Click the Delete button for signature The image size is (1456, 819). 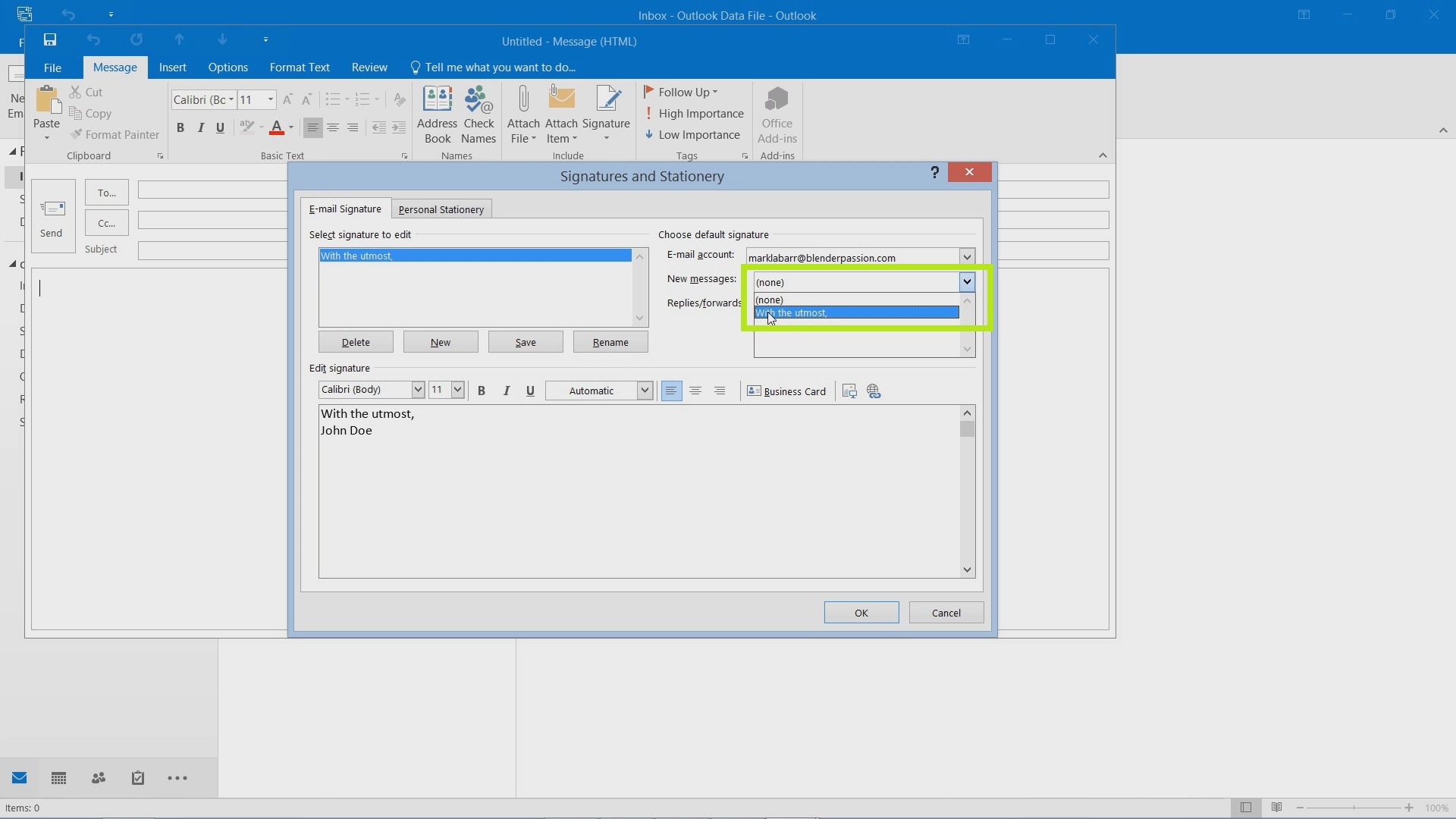click(356, 342)
